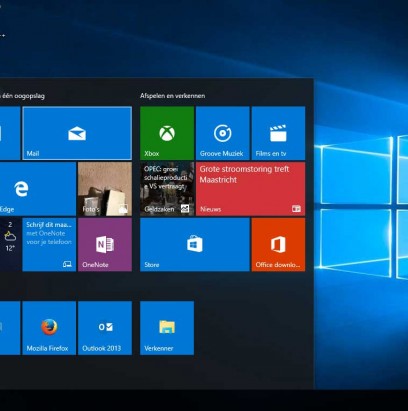Launch the purple OneNote tile
The width and height of the screenshot is (408, 411).
point(105,245)
